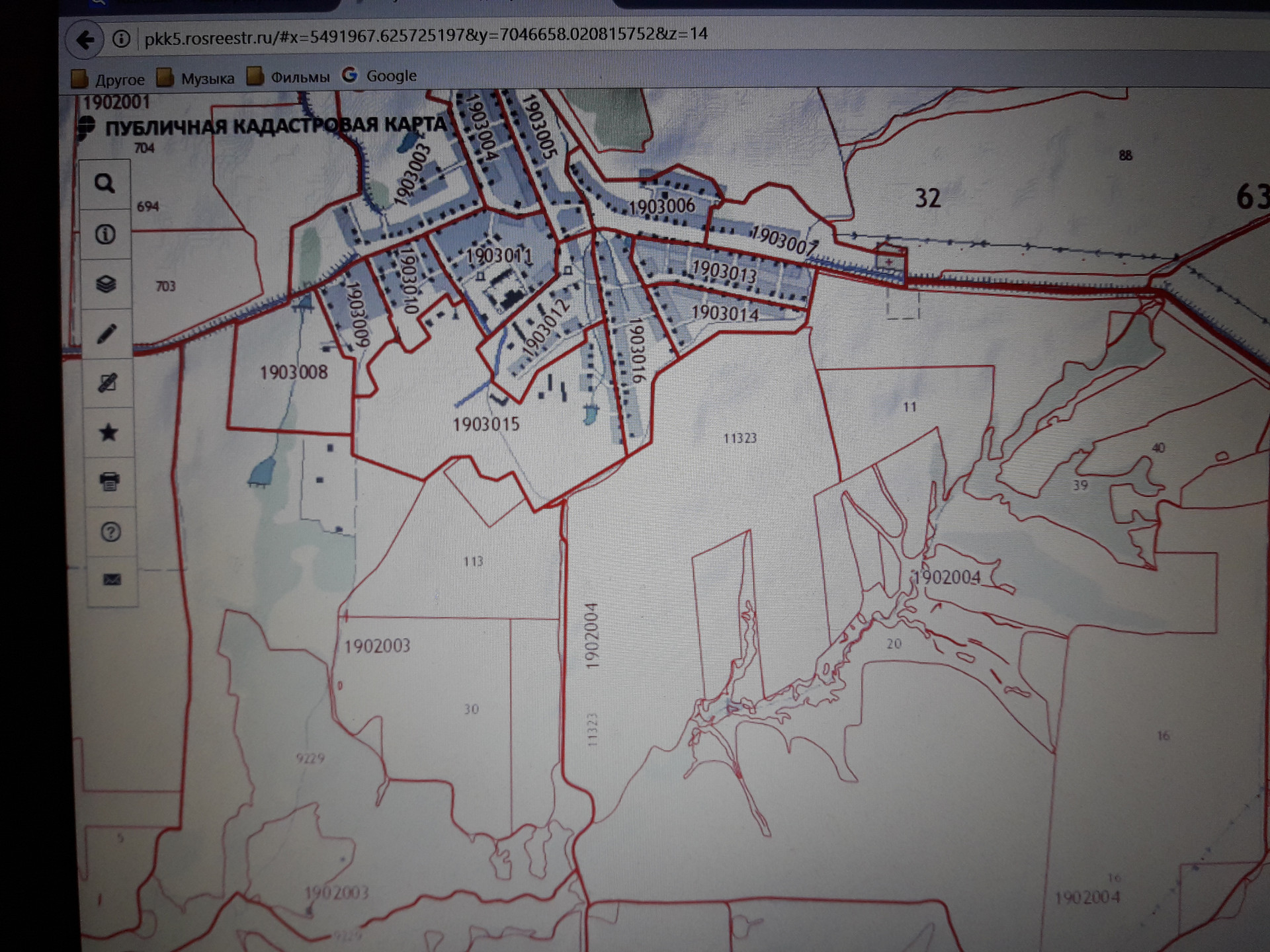Open the map layers panel icon

coord(106,284)
